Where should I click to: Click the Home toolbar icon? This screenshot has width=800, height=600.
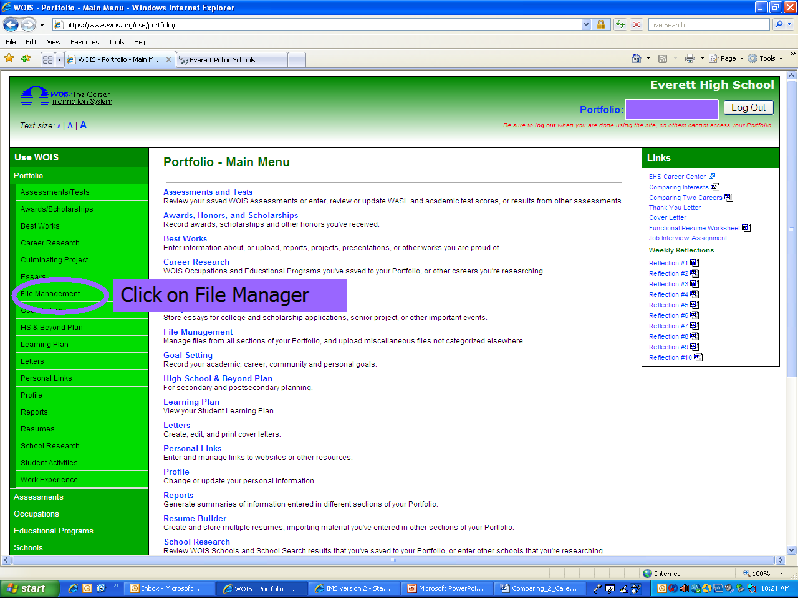[636, 59]
